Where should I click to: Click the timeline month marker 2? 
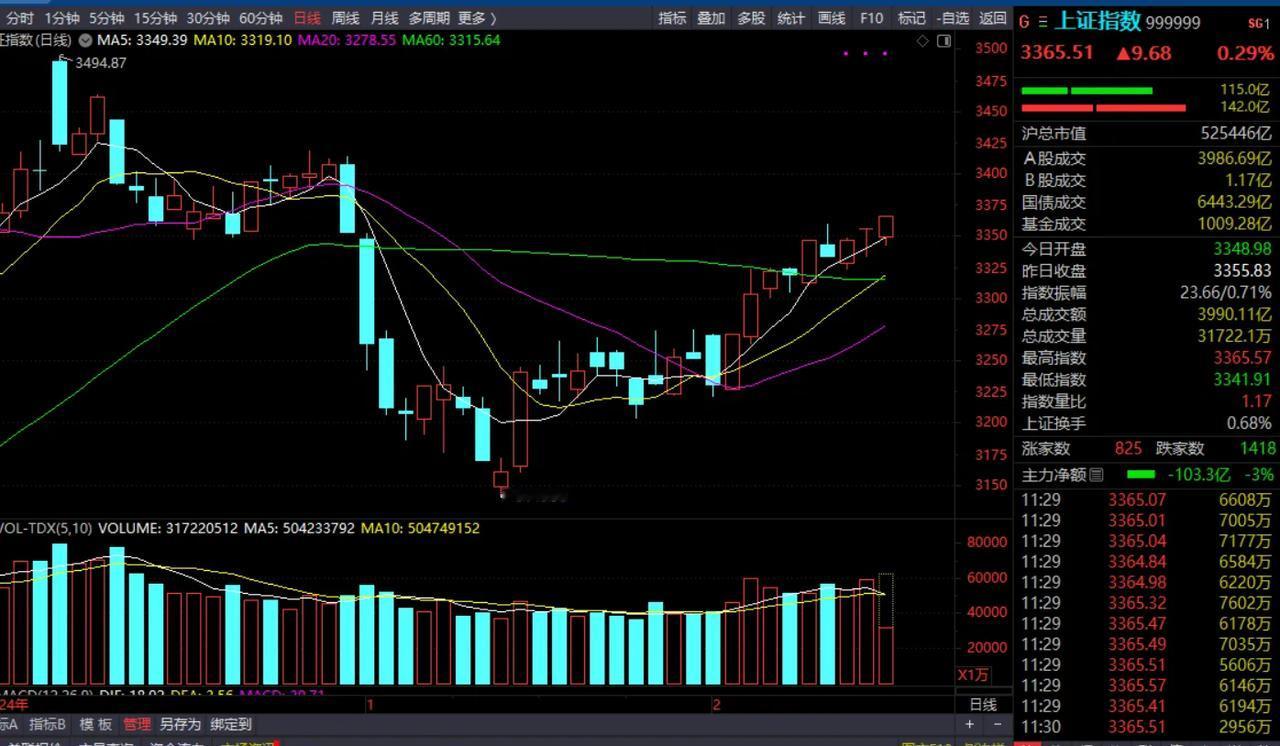point(716,704)
